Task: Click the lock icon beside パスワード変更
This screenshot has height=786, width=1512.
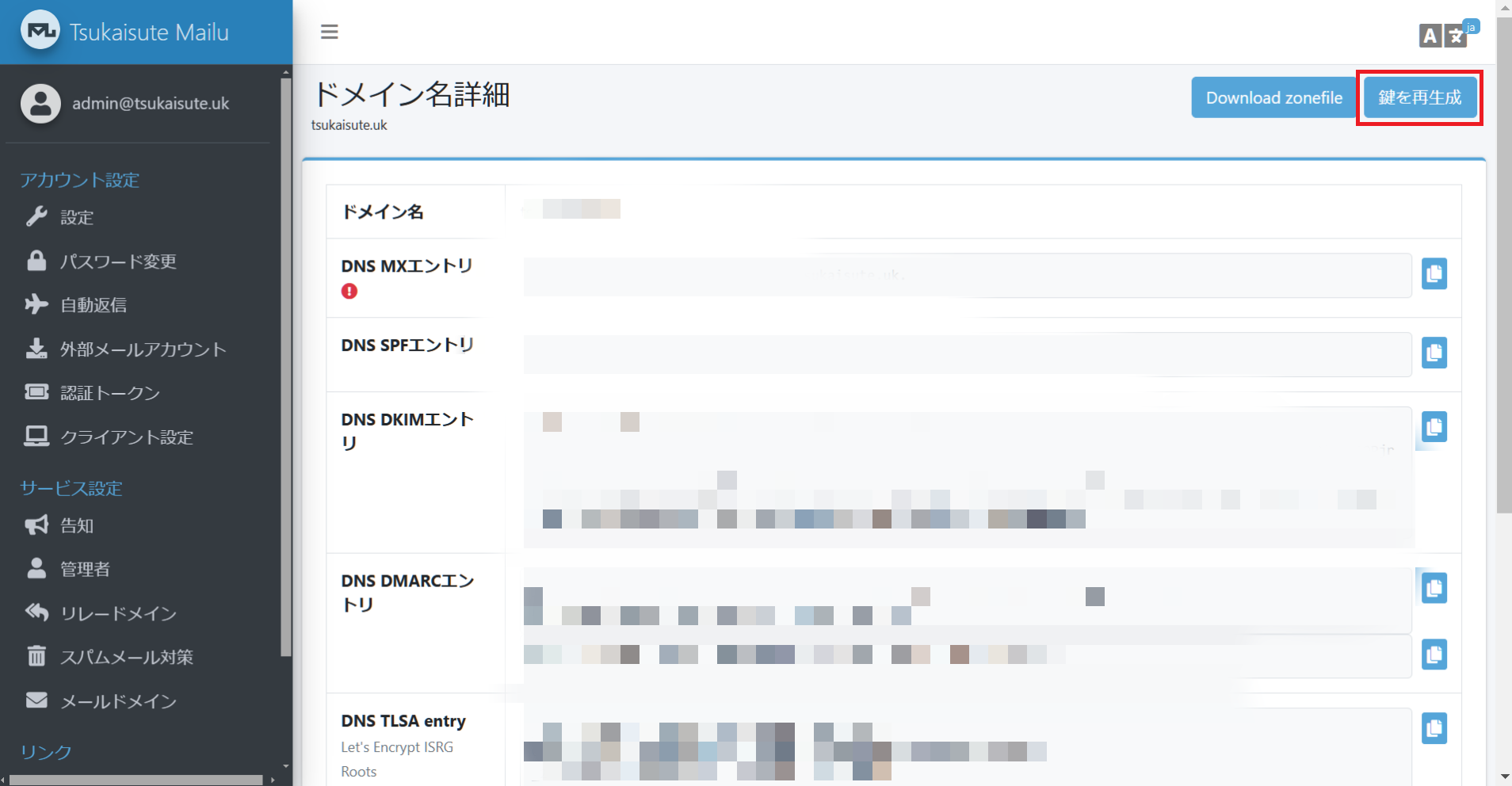Action: coord(36,261)
